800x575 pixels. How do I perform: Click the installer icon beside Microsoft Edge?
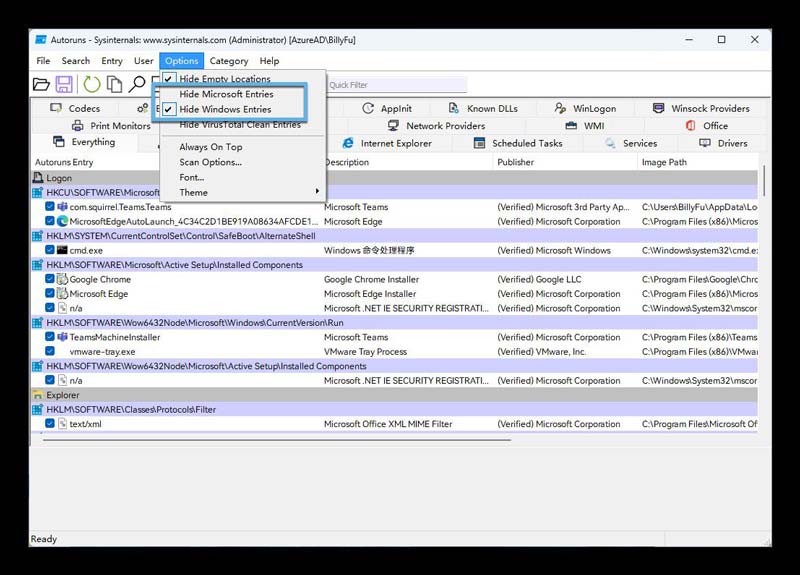(x=62, y=293)
